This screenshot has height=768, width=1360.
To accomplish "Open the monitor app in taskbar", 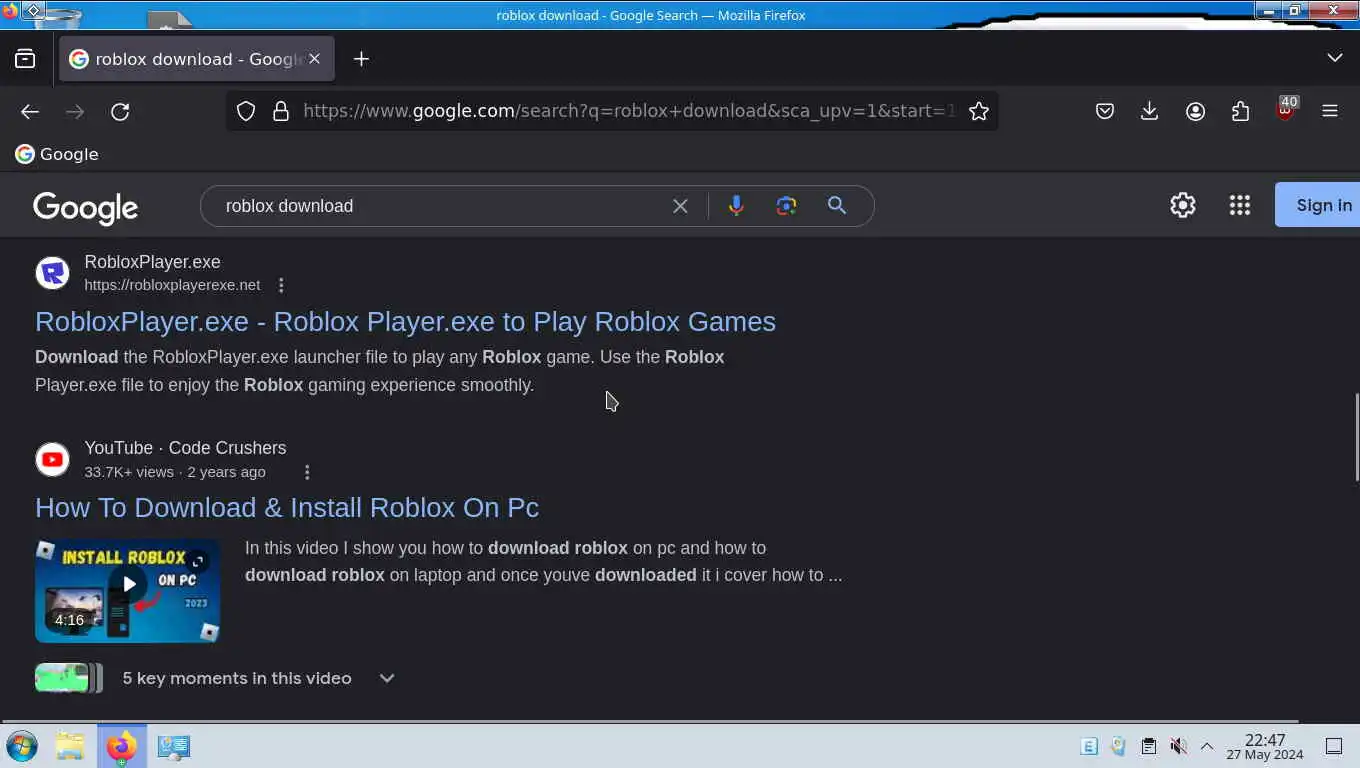I will pyautogui.click(x=174, y=746).
